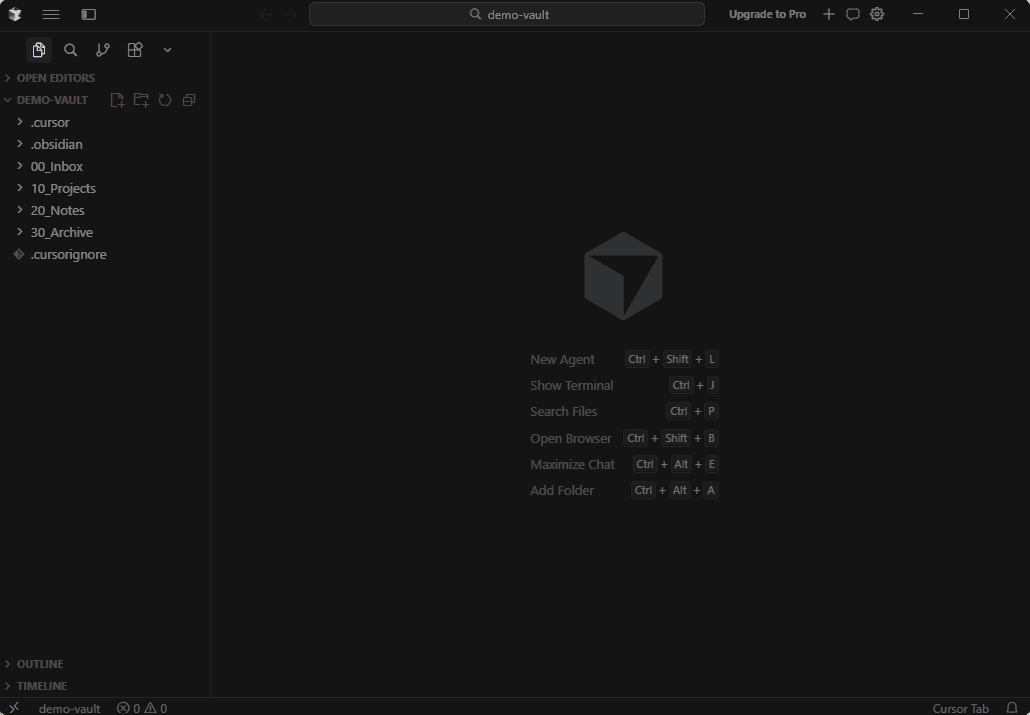Image resolution: width=1030 pixels, height=715 pixels.
Task: Click the Cursor app logo icon
Action: 14,14
